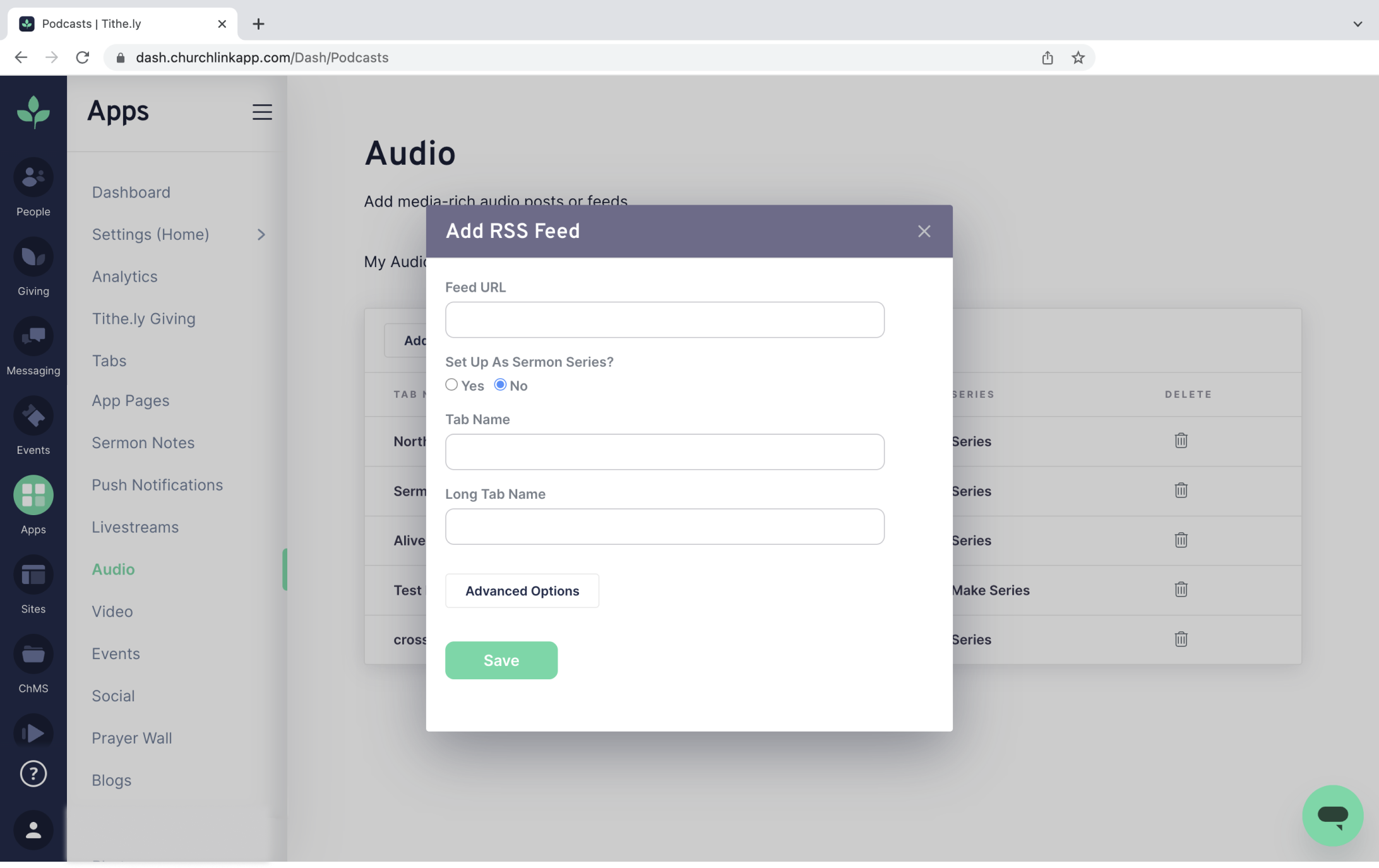
Task: Click the help question mark icon
Action: tap(33, 773)
